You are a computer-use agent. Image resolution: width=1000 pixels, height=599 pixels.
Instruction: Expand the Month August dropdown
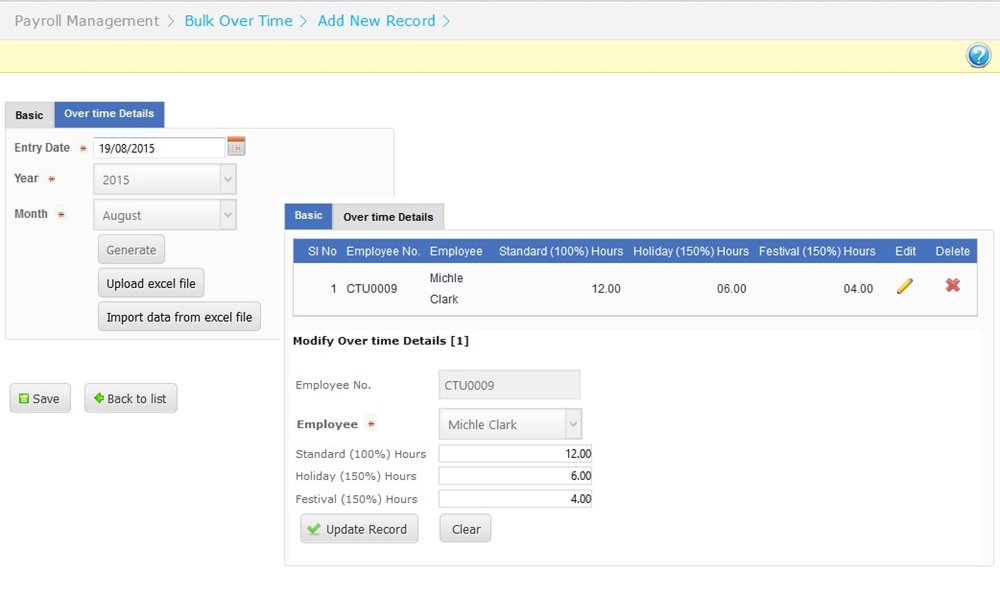(228, 215)
